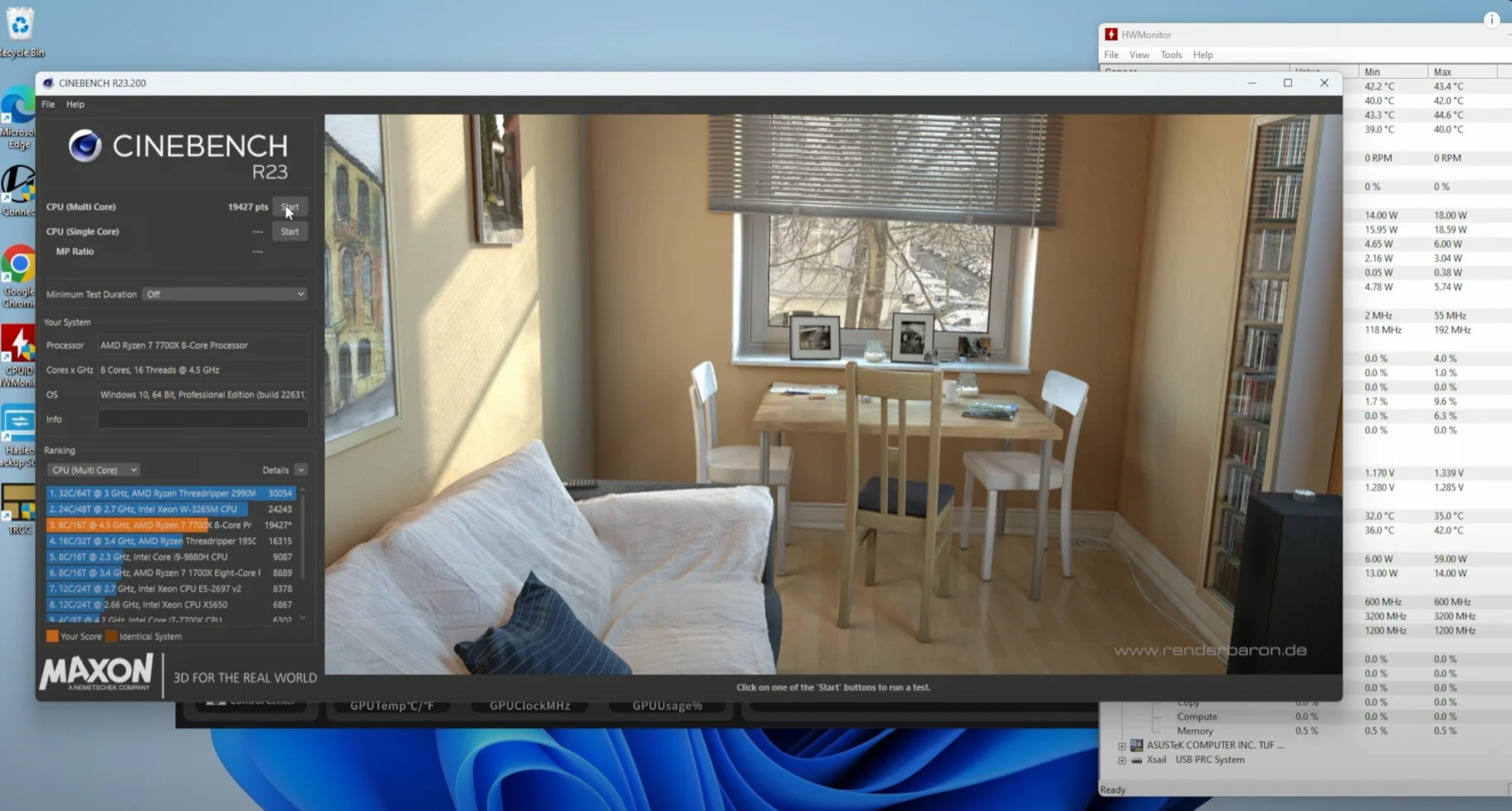Click the 43.4 °C max temperature value

[x=1449, y=86]
